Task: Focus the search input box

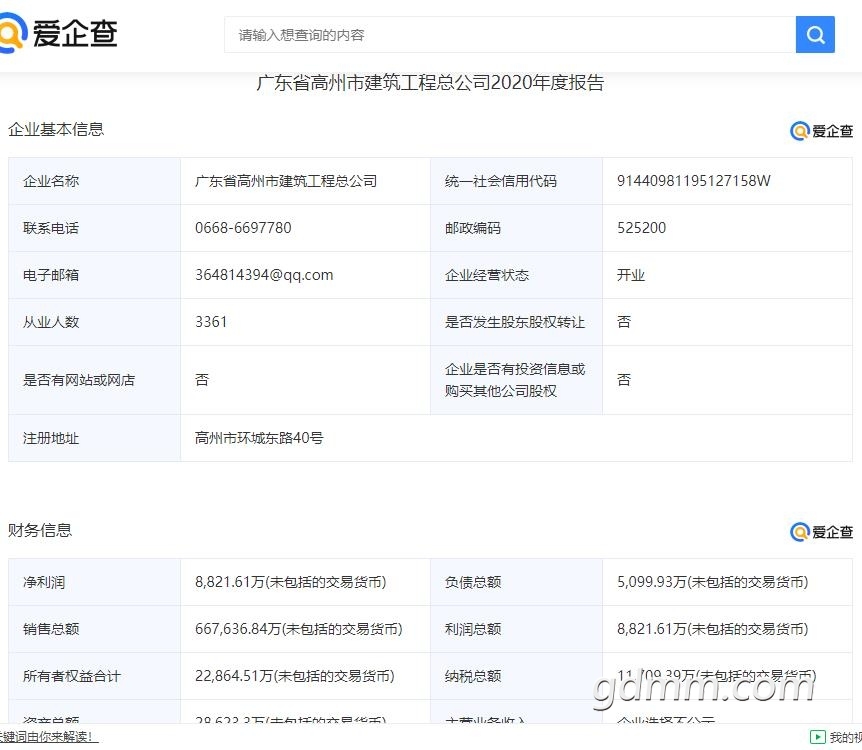Action: pos(510,35)
